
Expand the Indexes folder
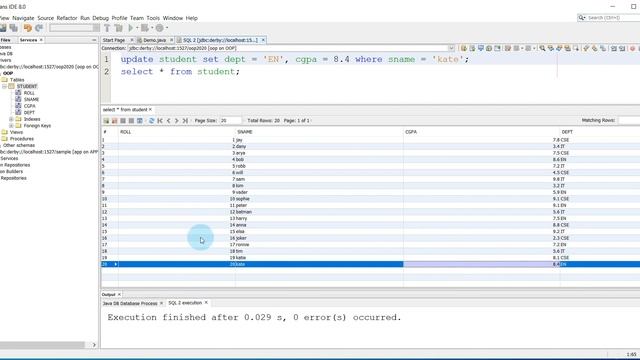click(11, 119)
